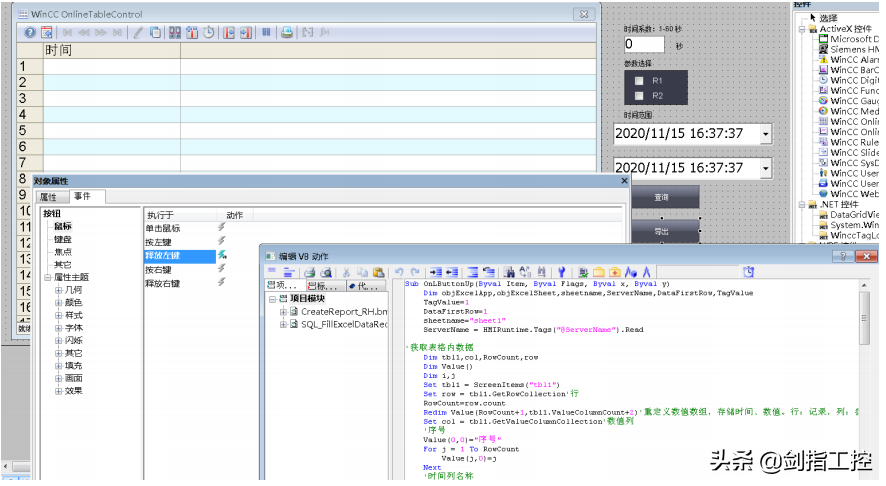This screenshot has width=886, height=486.
Task: Click the undo arrow in VBS editor toolbar
Action: tap(400, 271)
